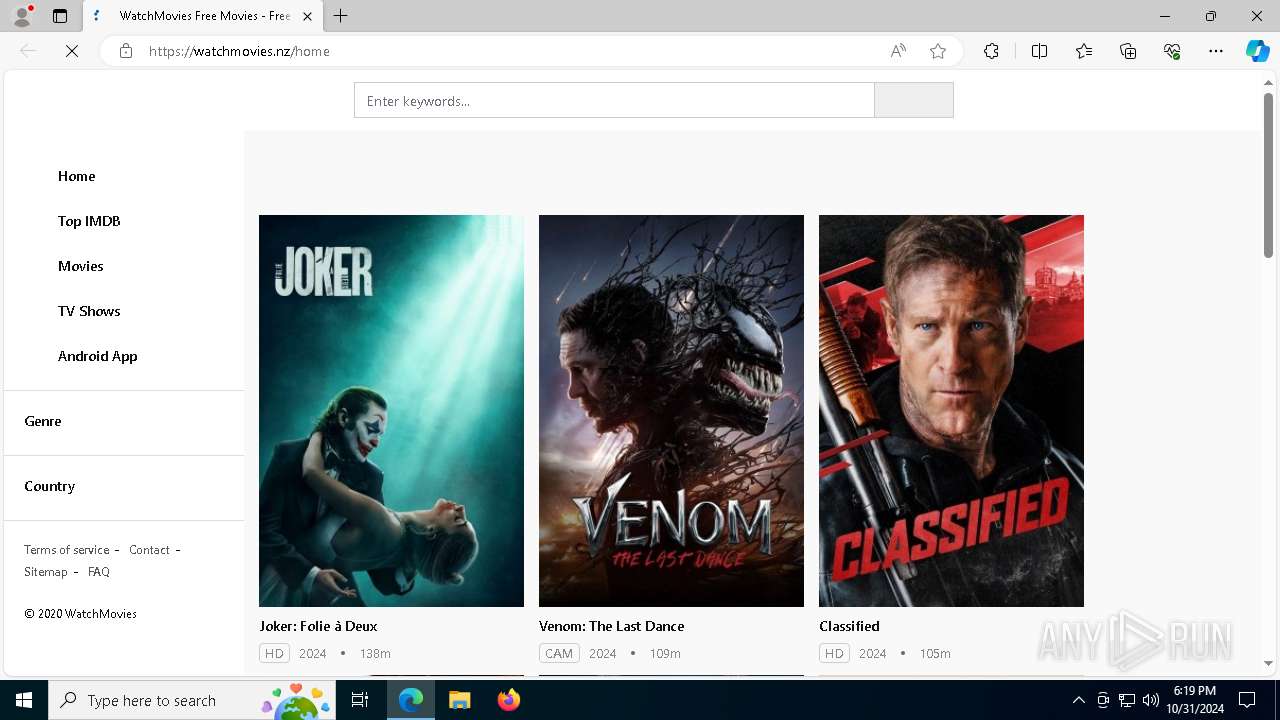Launch Firefox from taskbar

508,700
